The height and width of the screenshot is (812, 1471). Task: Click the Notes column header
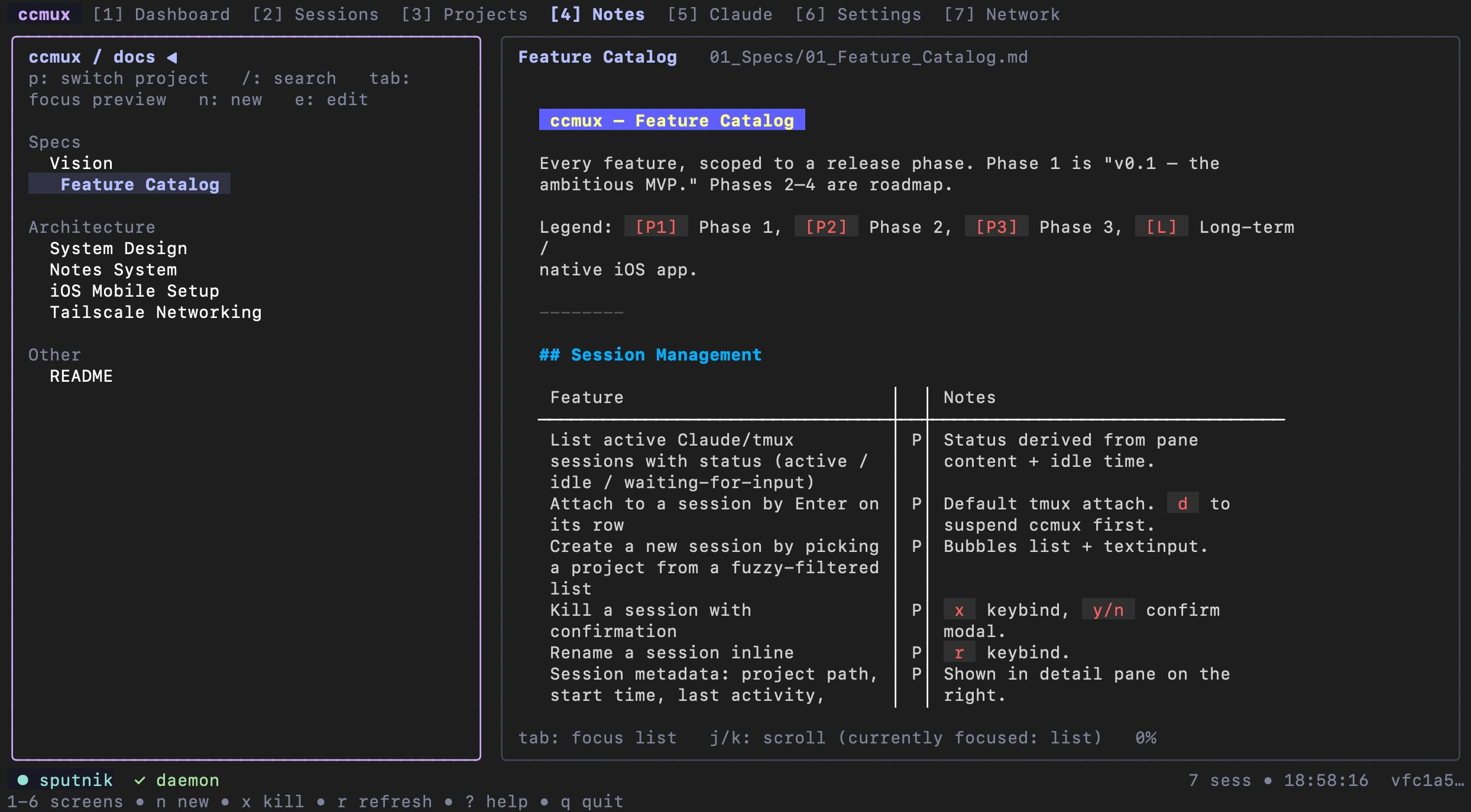click(x=970, y=397)
